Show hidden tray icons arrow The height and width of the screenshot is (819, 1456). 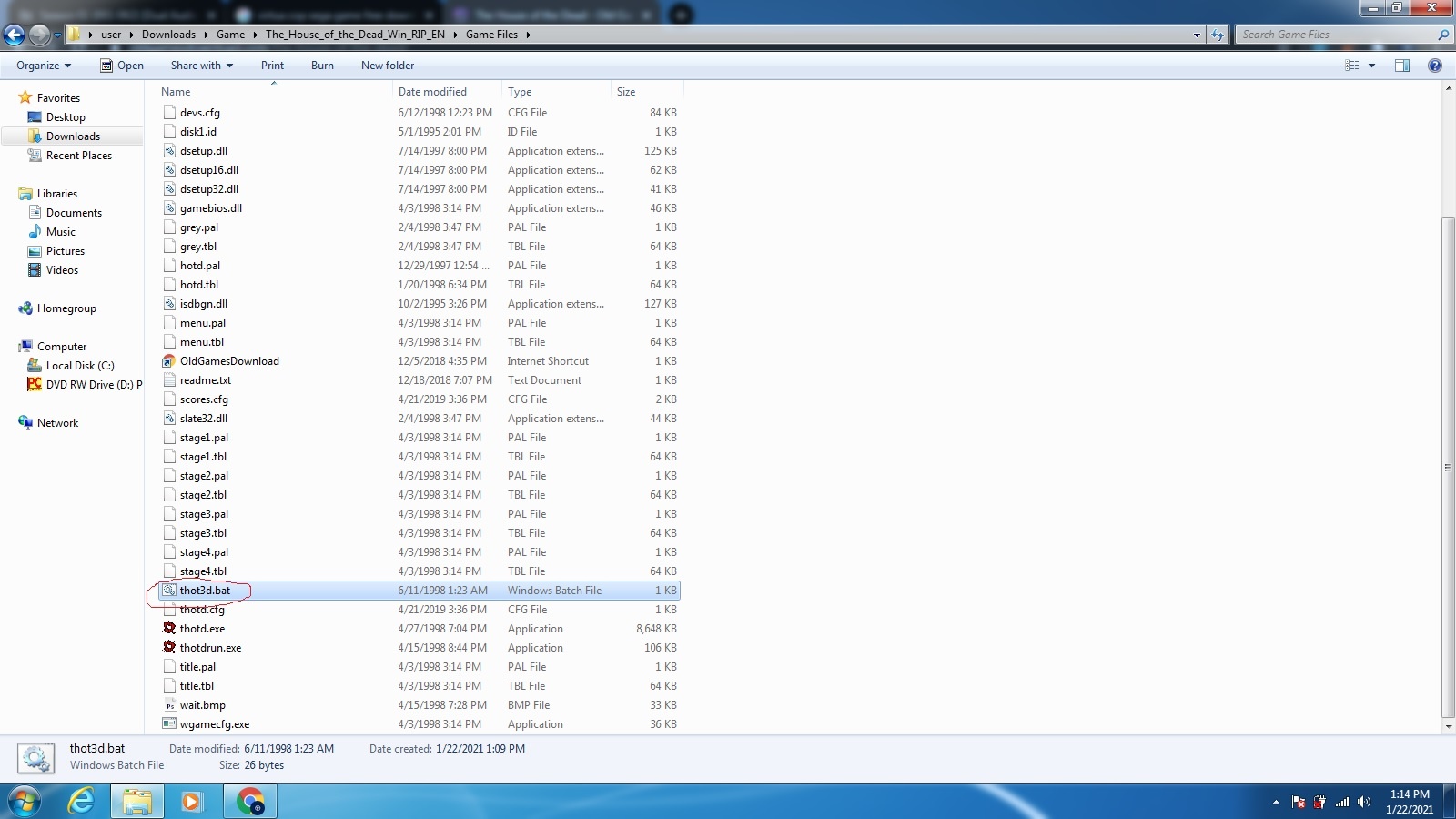click(x=1276, y=802)
